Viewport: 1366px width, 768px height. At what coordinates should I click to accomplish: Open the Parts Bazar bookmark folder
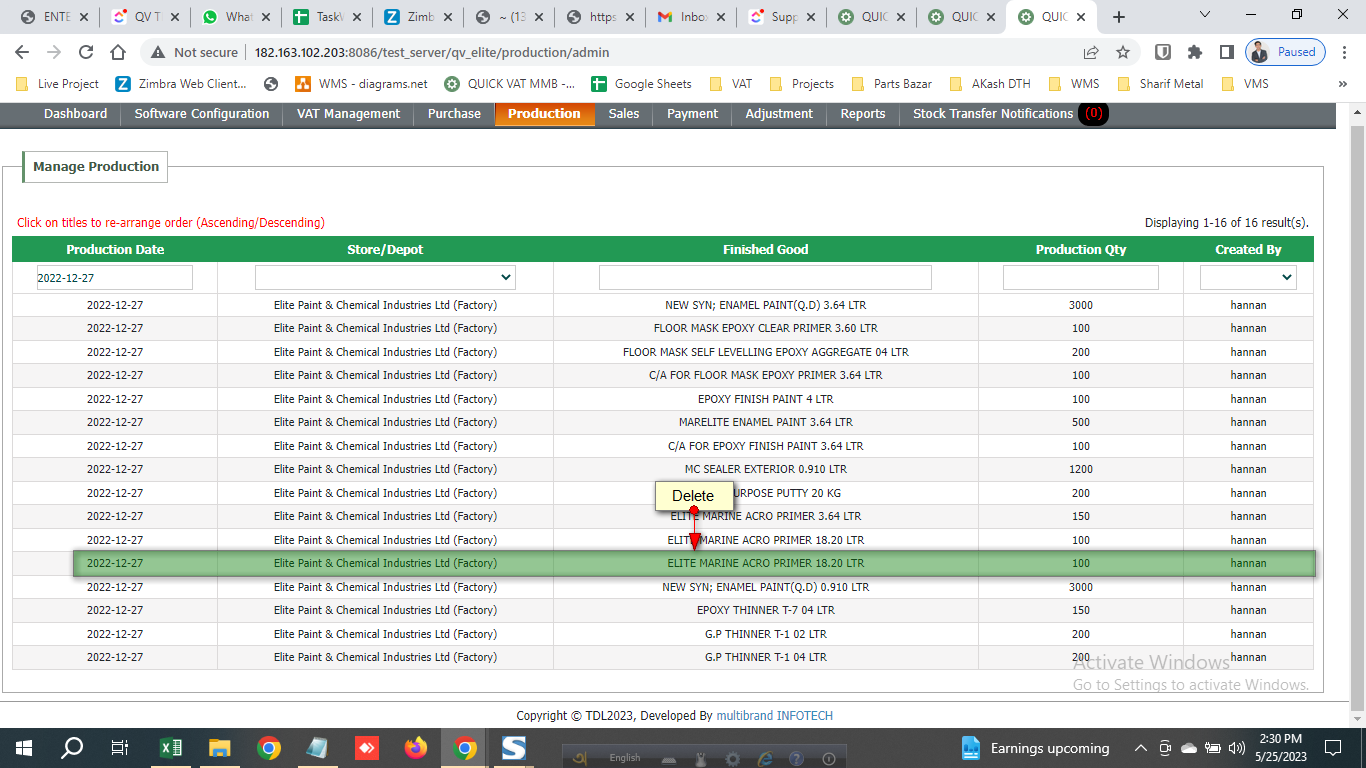(x=891, y=84)
